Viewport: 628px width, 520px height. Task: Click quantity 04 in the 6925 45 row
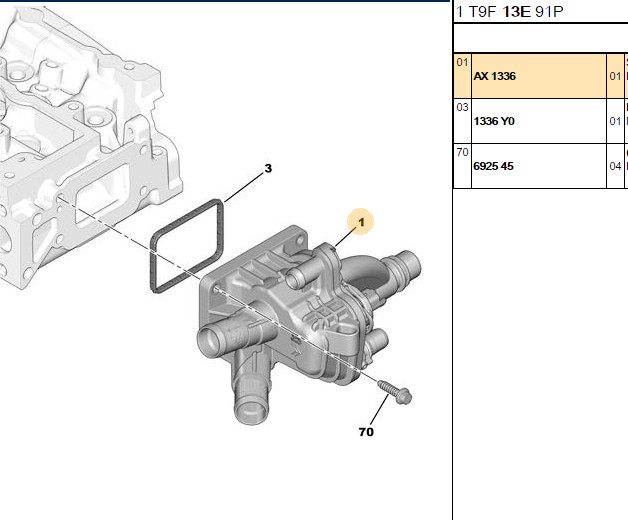615,166
